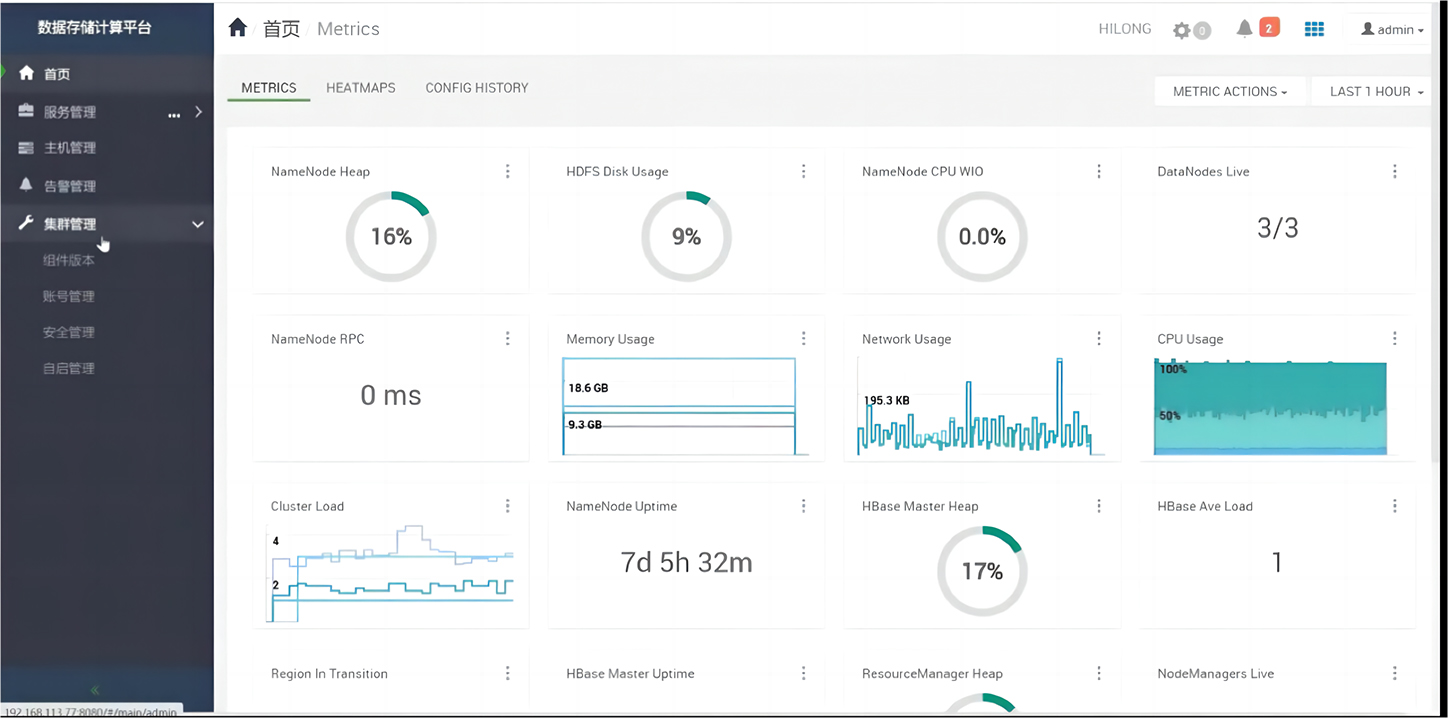Click the home icon in the breadcrumb
Image resolution: width=1448 pixels, height=718 pixels.
click(x=237, y=28)
